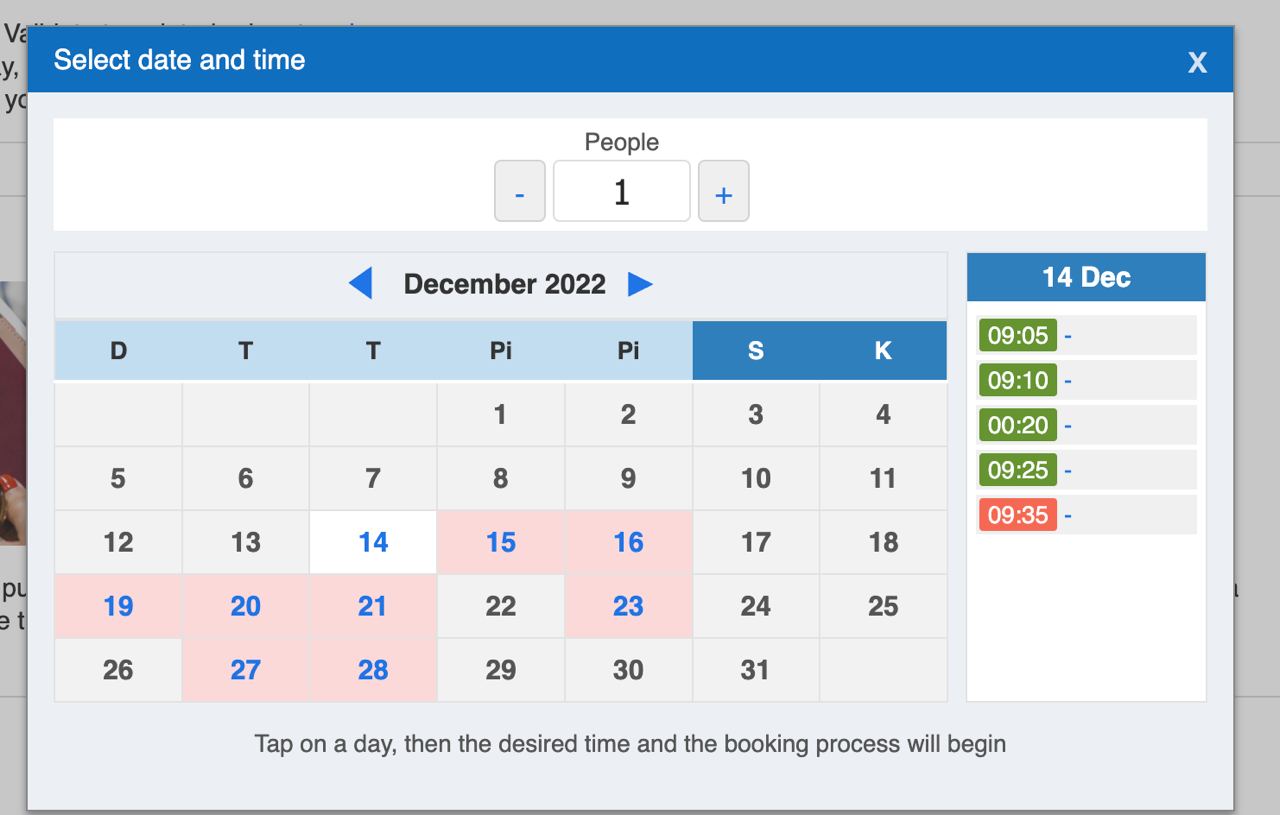The width and height of the screenshot is (1280, 815).
Task: Select December 19 on the calendar
Action: pyautogui.click(x=118, y=606)
